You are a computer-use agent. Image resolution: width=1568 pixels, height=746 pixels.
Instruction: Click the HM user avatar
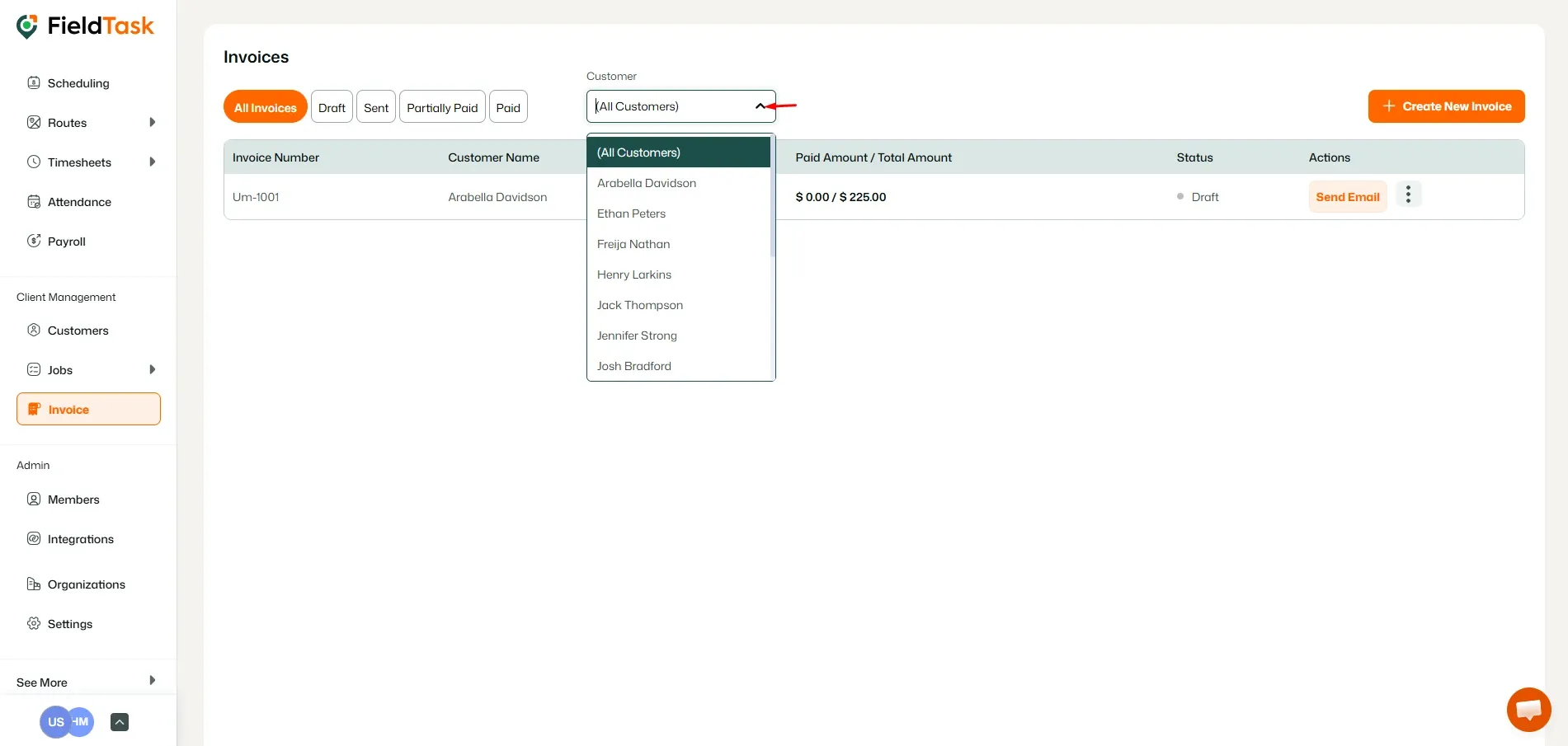[82, 721]
